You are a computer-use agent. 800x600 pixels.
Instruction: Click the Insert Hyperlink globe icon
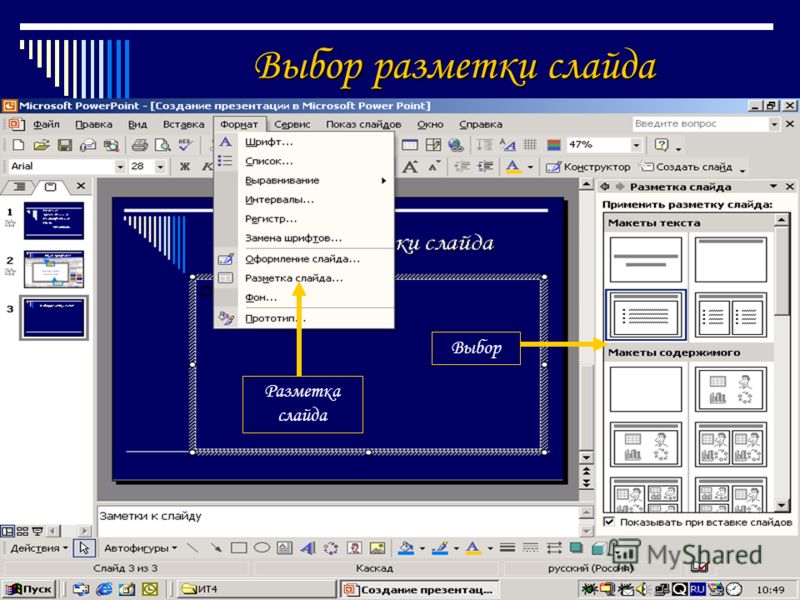point(456,145)
